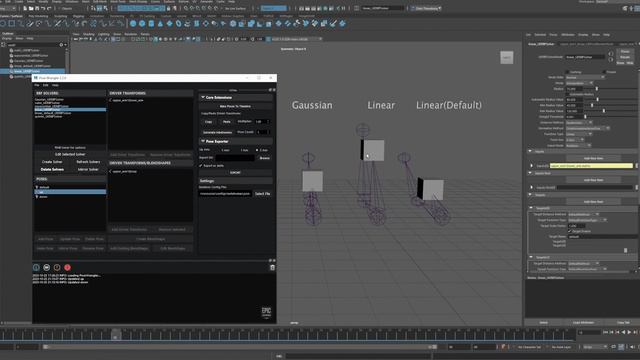Create a NURBS cylinder from the shelf
The height and width of the screenshot is (360, 640).
[x=151, y=24]
